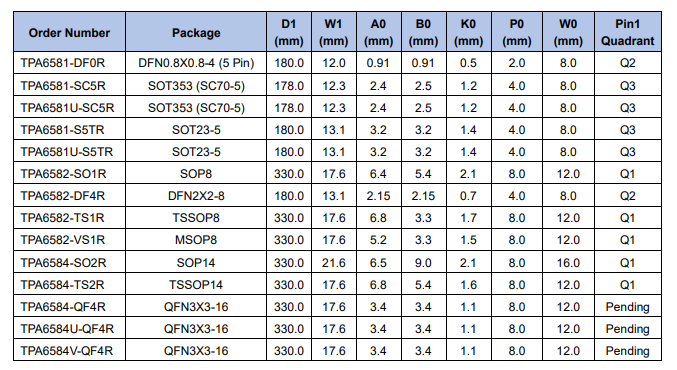Click the Order Number column header
This screenshot has height=370, width=677.
[x=69, y=33]
